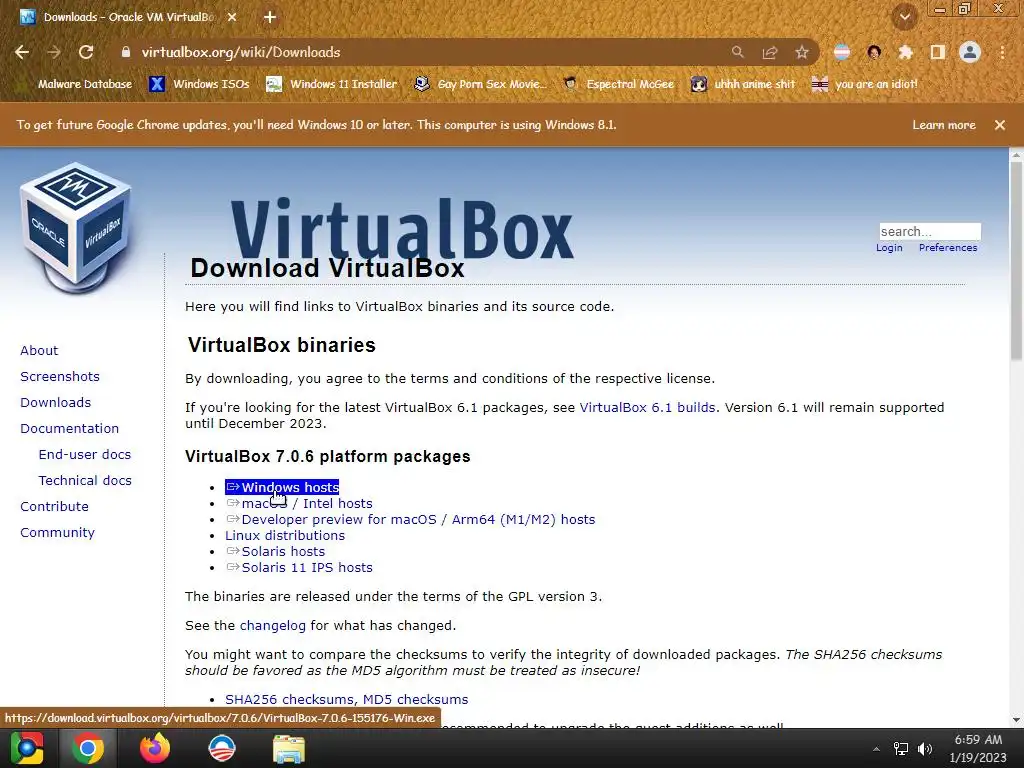The height and width of the screenshot is (768, 1024).
Task: Open the Extensions puzzle icon
Action: point(906,52)
